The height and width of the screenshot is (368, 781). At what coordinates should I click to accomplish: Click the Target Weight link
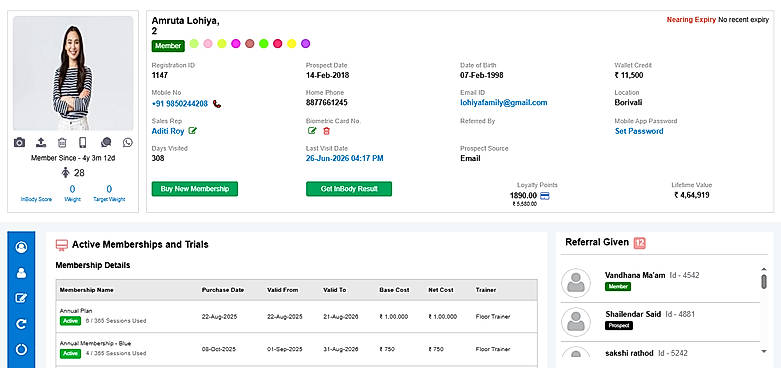[109, 199]
